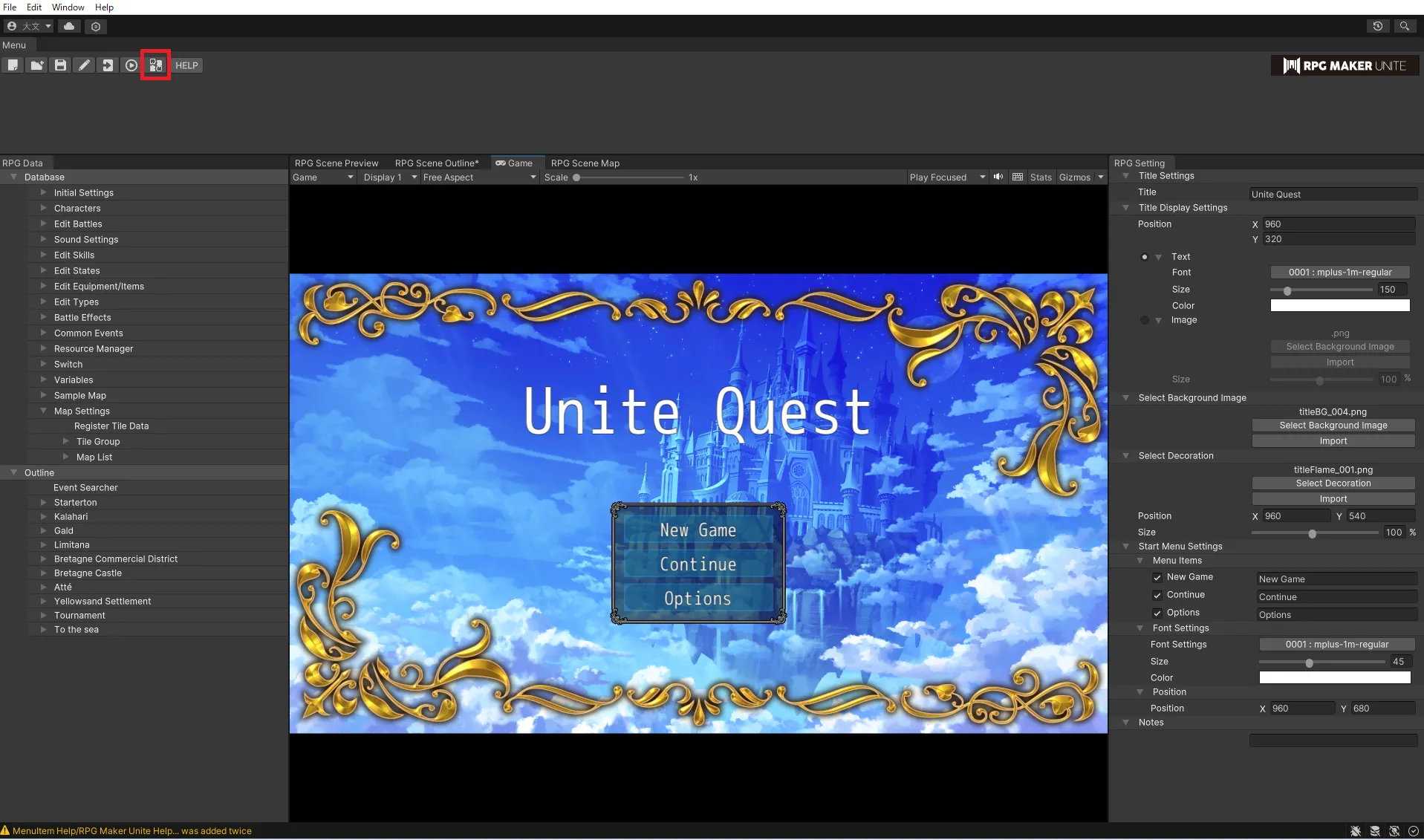Select the Image radio button for title

pyautogui.click(x=1145, y=320)
